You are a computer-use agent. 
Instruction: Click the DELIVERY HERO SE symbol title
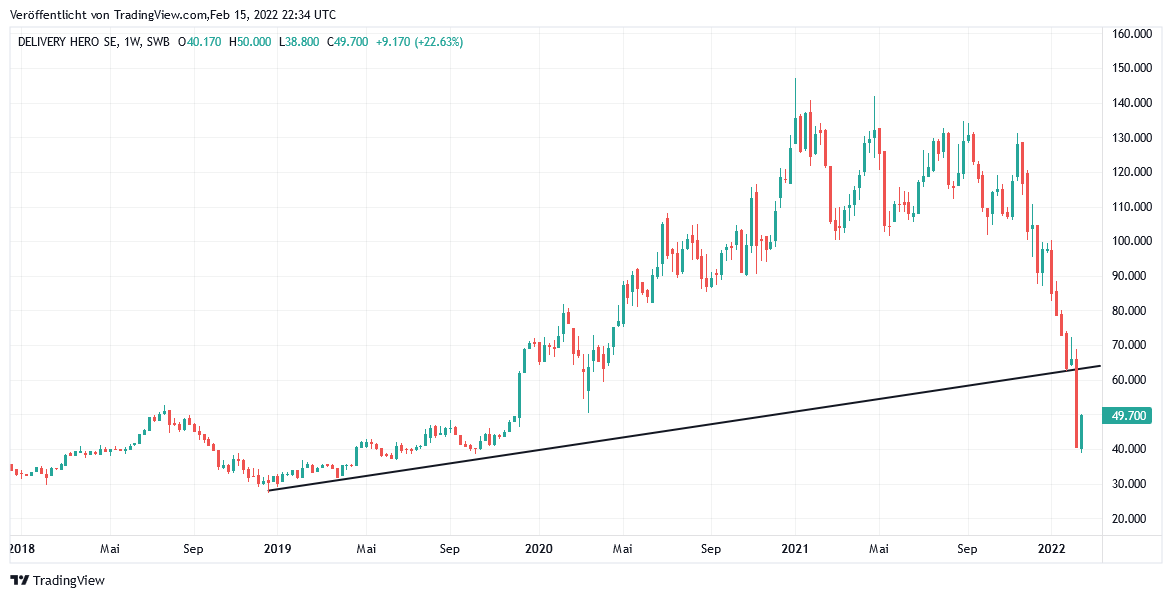pyautogui.click(x=67, y=43)
